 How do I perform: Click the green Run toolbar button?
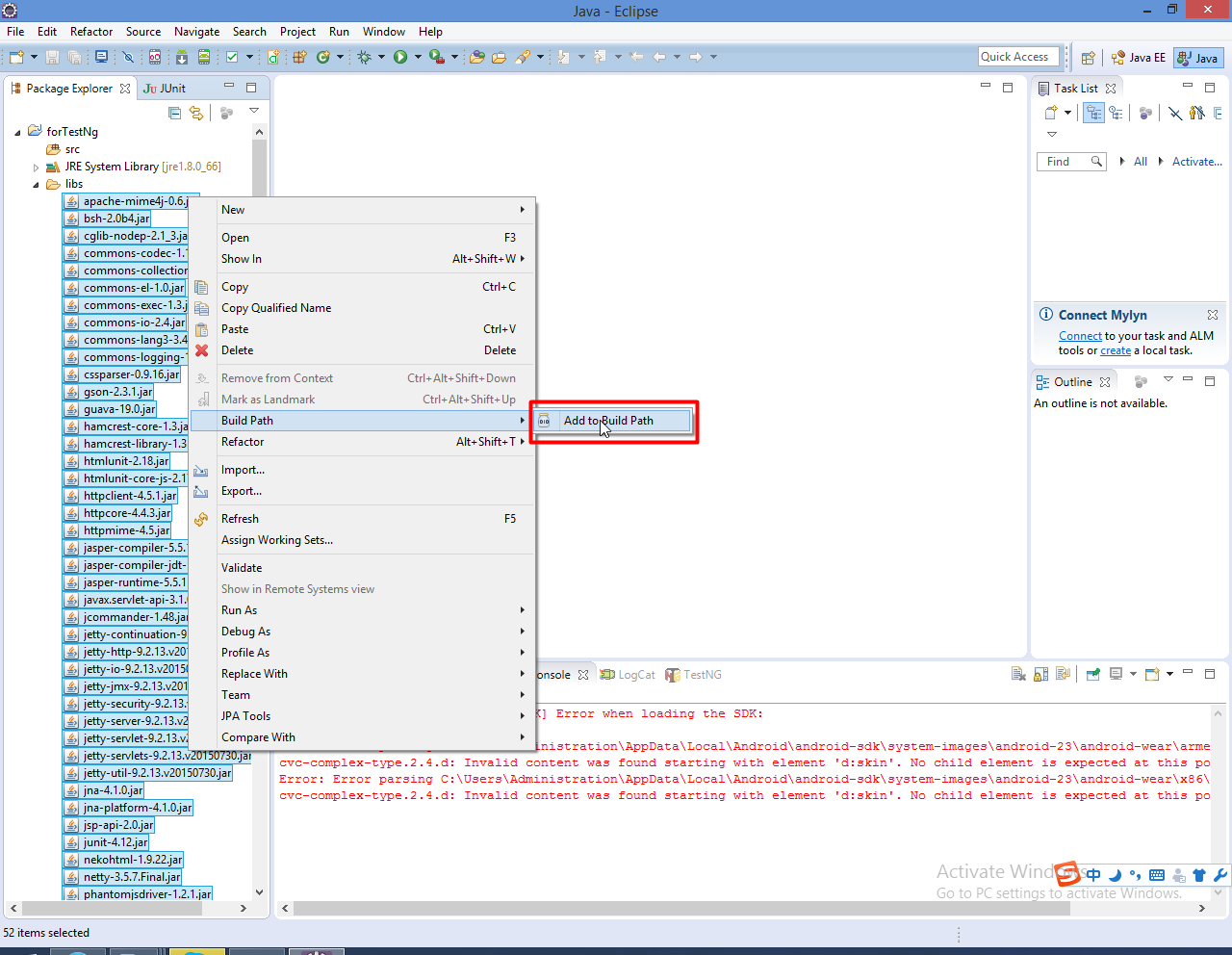point(400,58)
